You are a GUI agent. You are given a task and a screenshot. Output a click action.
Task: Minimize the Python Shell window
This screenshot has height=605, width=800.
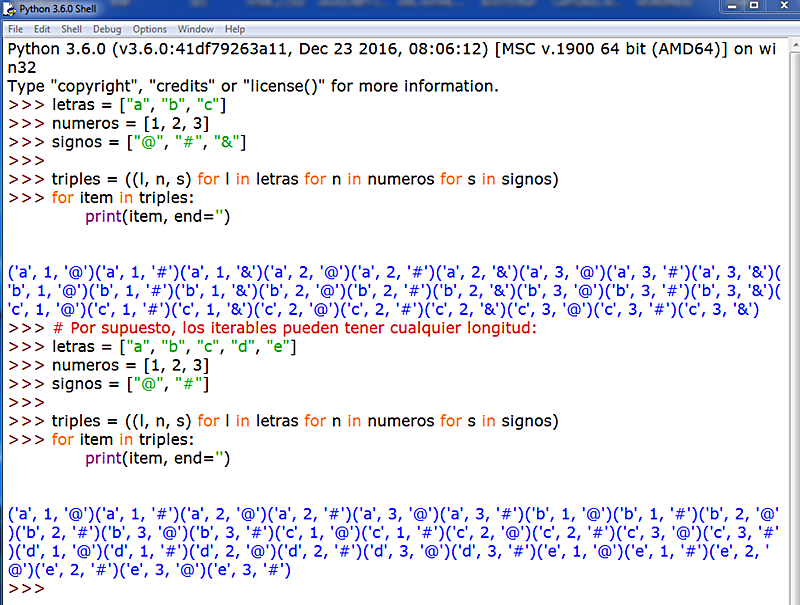[x=732, y=7]
